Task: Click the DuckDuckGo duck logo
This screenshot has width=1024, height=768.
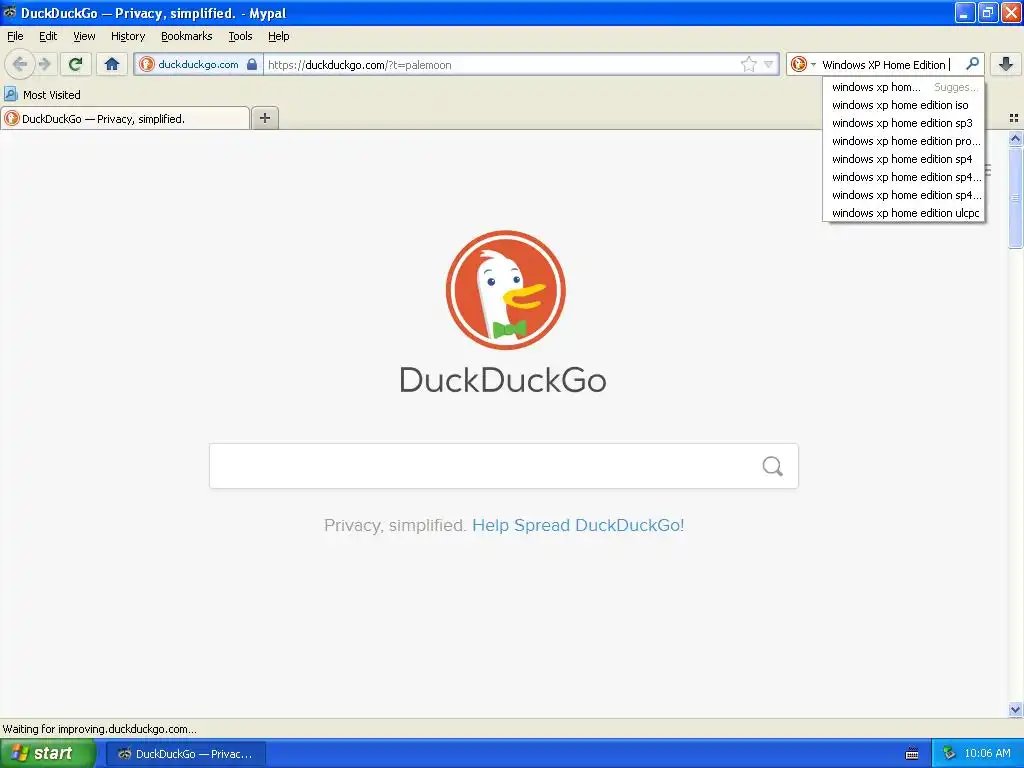Action: 505,290
